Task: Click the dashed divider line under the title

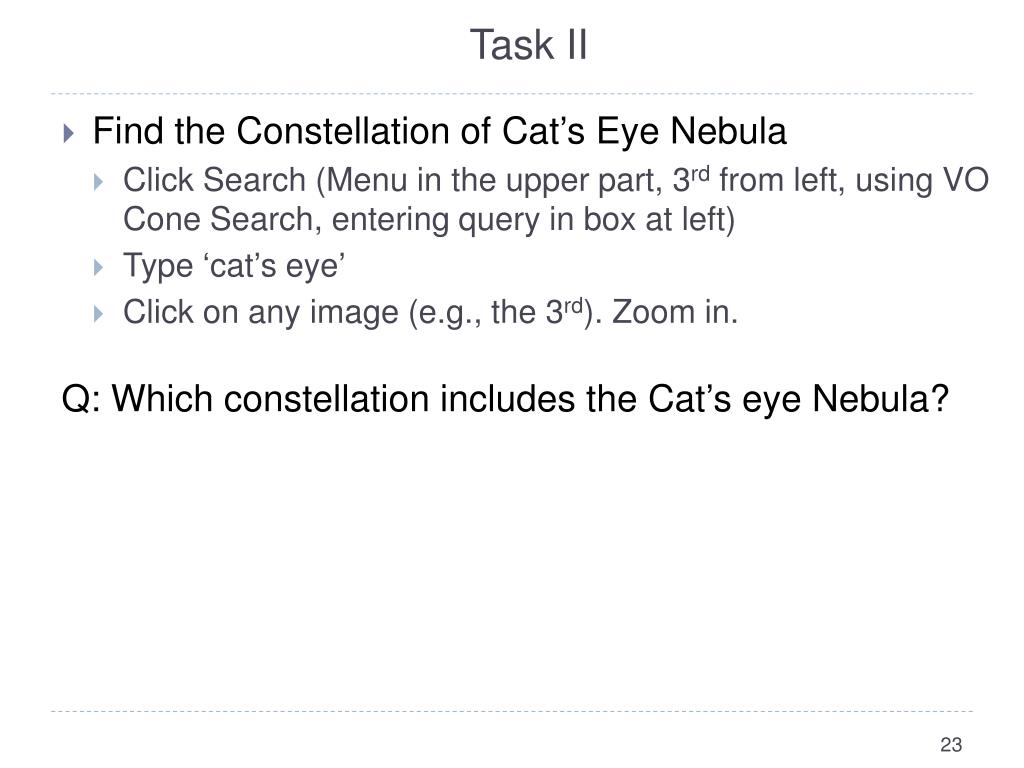Action: 512,94
